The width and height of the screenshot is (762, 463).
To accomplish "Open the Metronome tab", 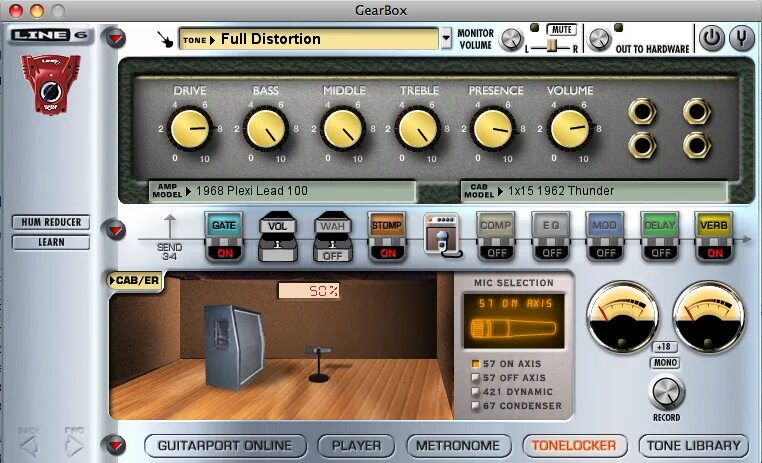I will pyautogui.click(x=458, y=446).
